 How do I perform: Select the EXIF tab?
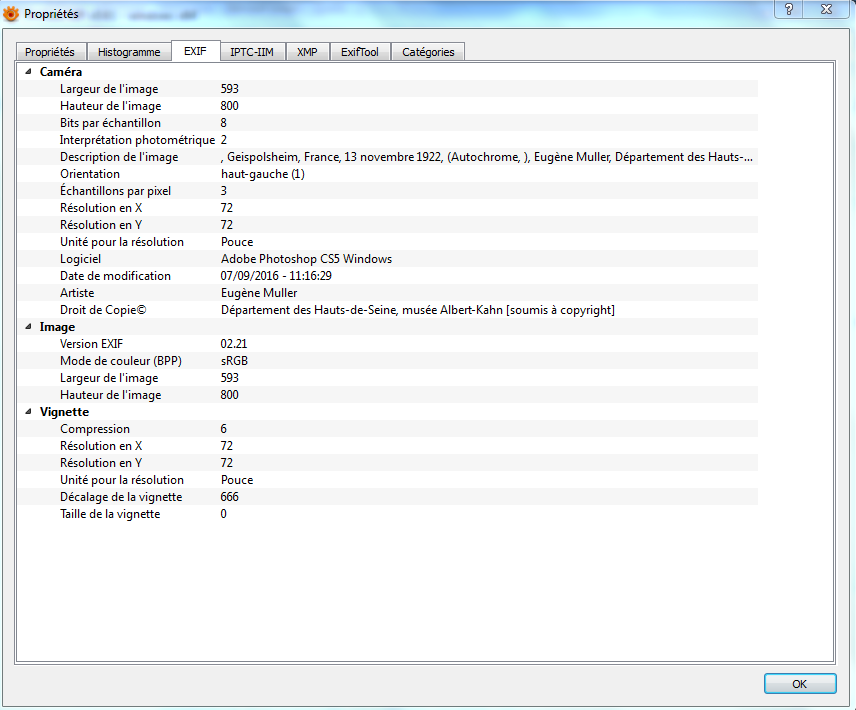point(195,52)
